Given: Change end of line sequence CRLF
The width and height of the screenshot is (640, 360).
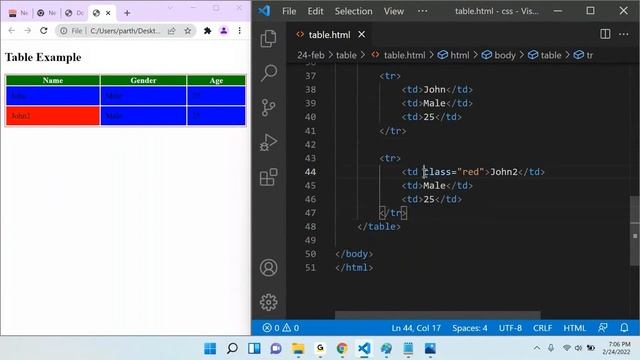Looking at the screenshot, I should 542,328.
